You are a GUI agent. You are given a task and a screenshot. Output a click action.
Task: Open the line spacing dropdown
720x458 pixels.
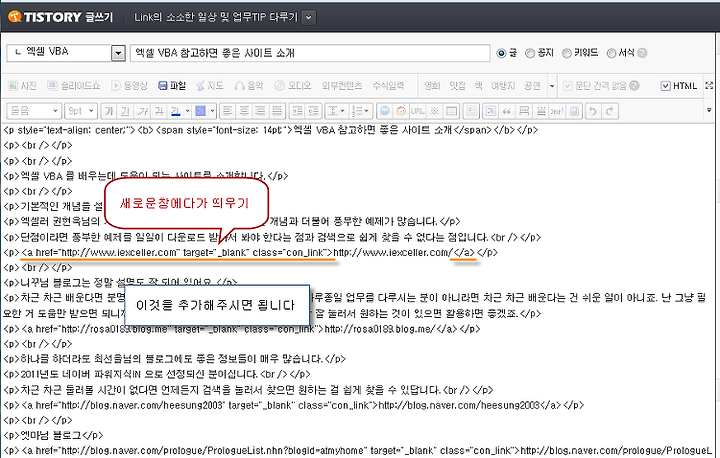pyautogui.click(x=337, y=111)
